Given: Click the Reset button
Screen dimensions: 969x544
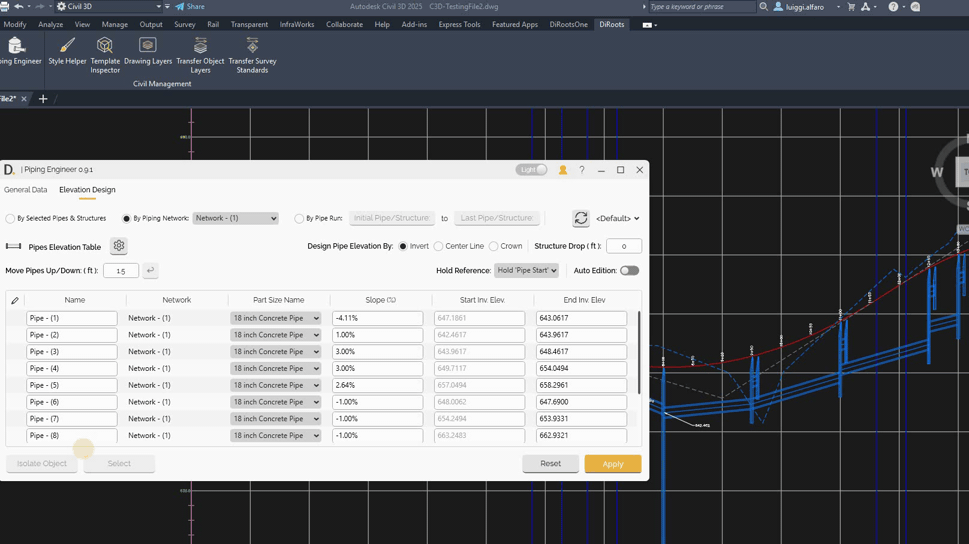Looking at the screenshot, I should click(x=550, y=464).
